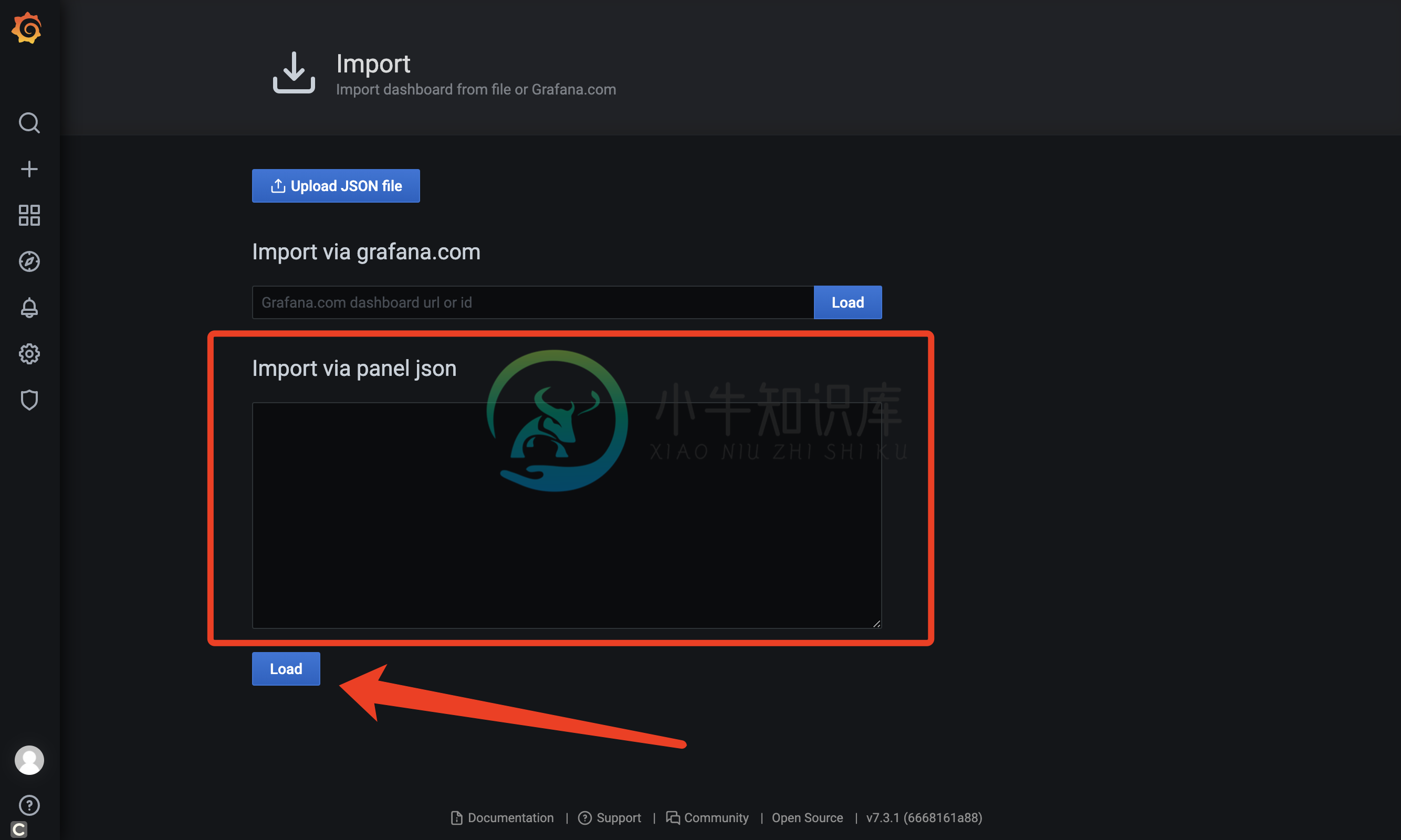
Task: Open the Grafana home logo
Action: click(x=27, y=28)
